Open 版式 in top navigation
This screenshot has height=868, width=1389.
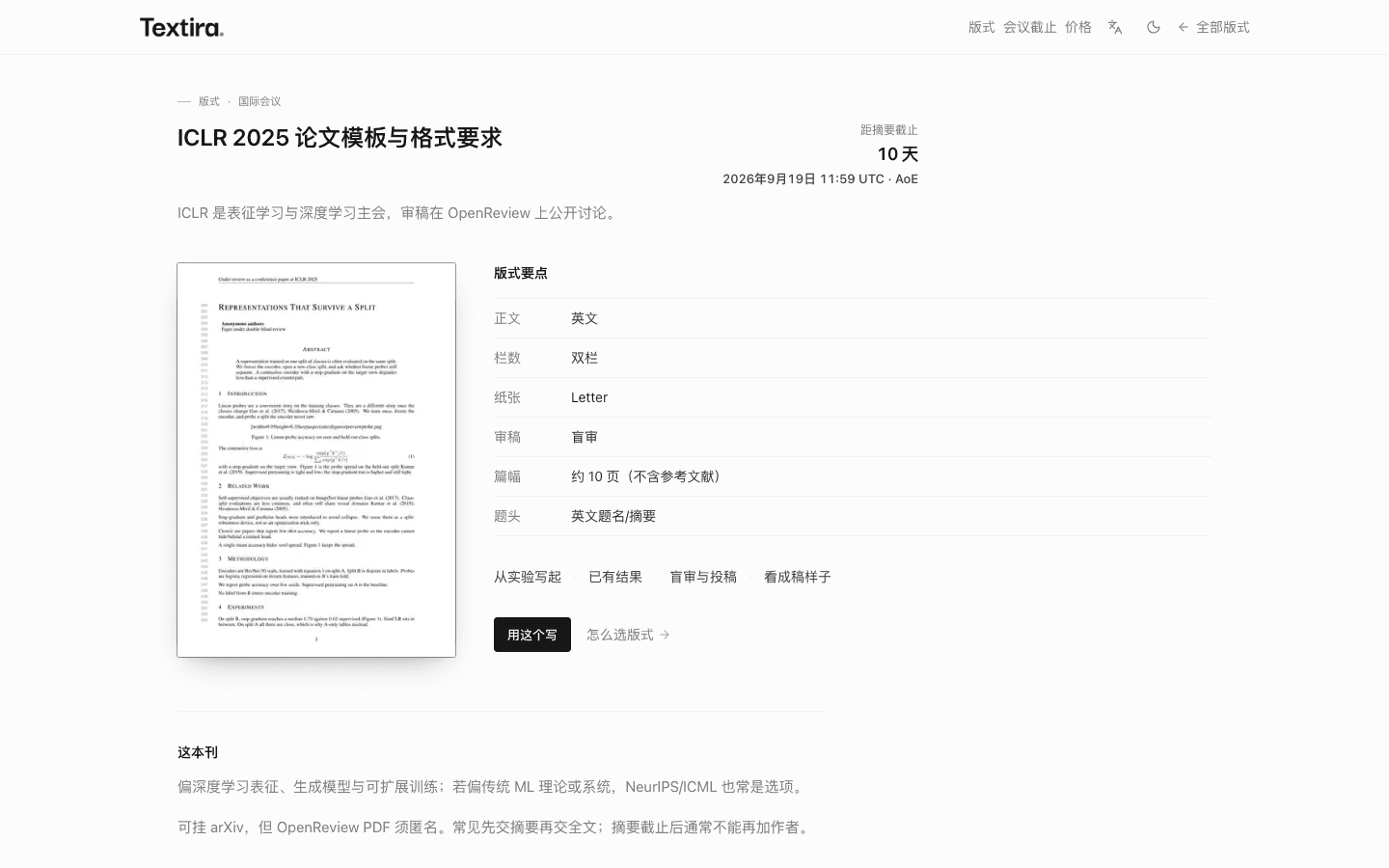tap(982, 27)
